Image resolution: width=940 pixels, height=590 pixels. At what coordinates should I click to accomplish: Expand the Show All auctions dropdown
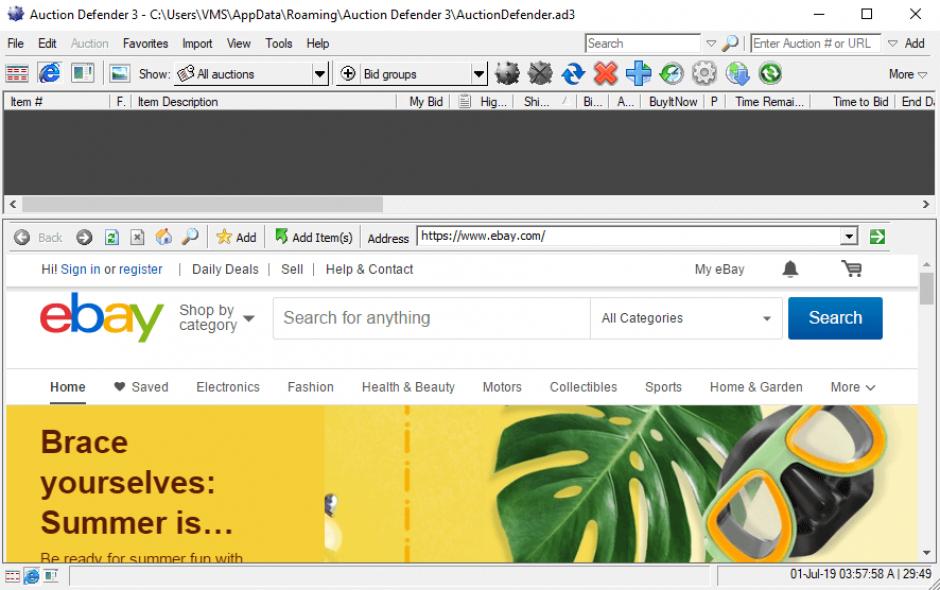[x=320, y=74]
